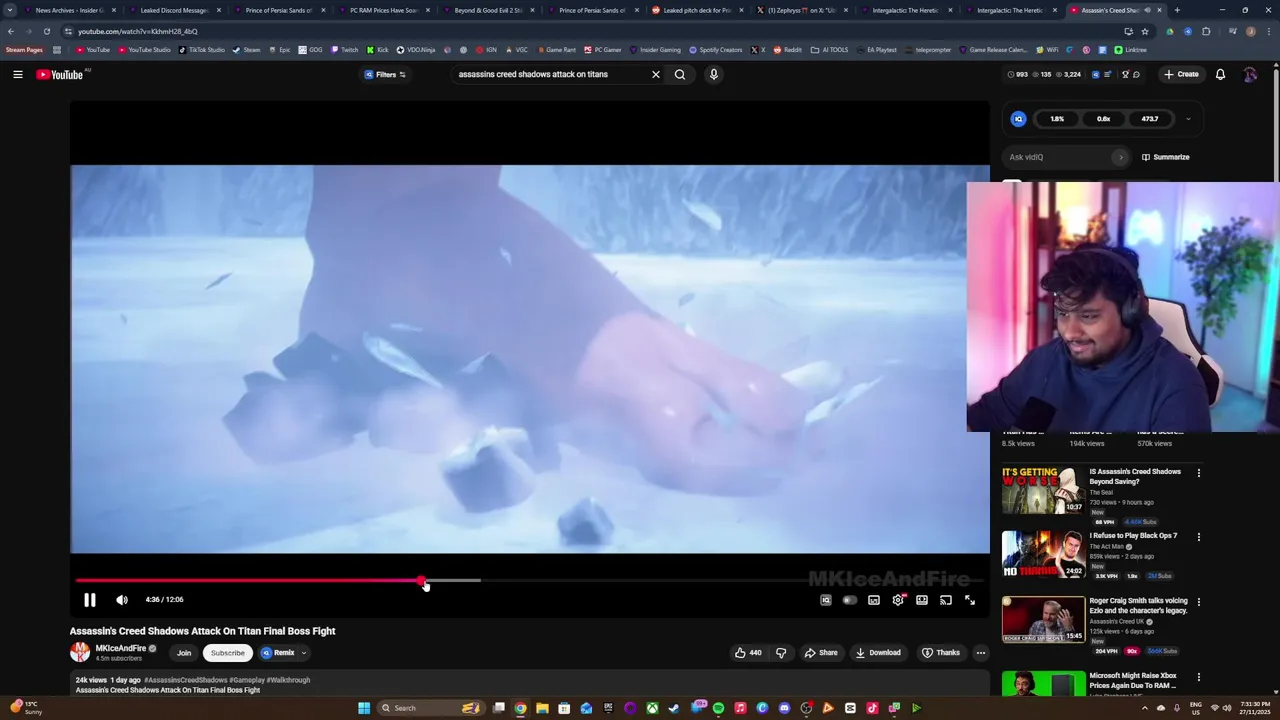1280x720 pixels.
Task: Open the Create menu
Action: (1181, 74)
